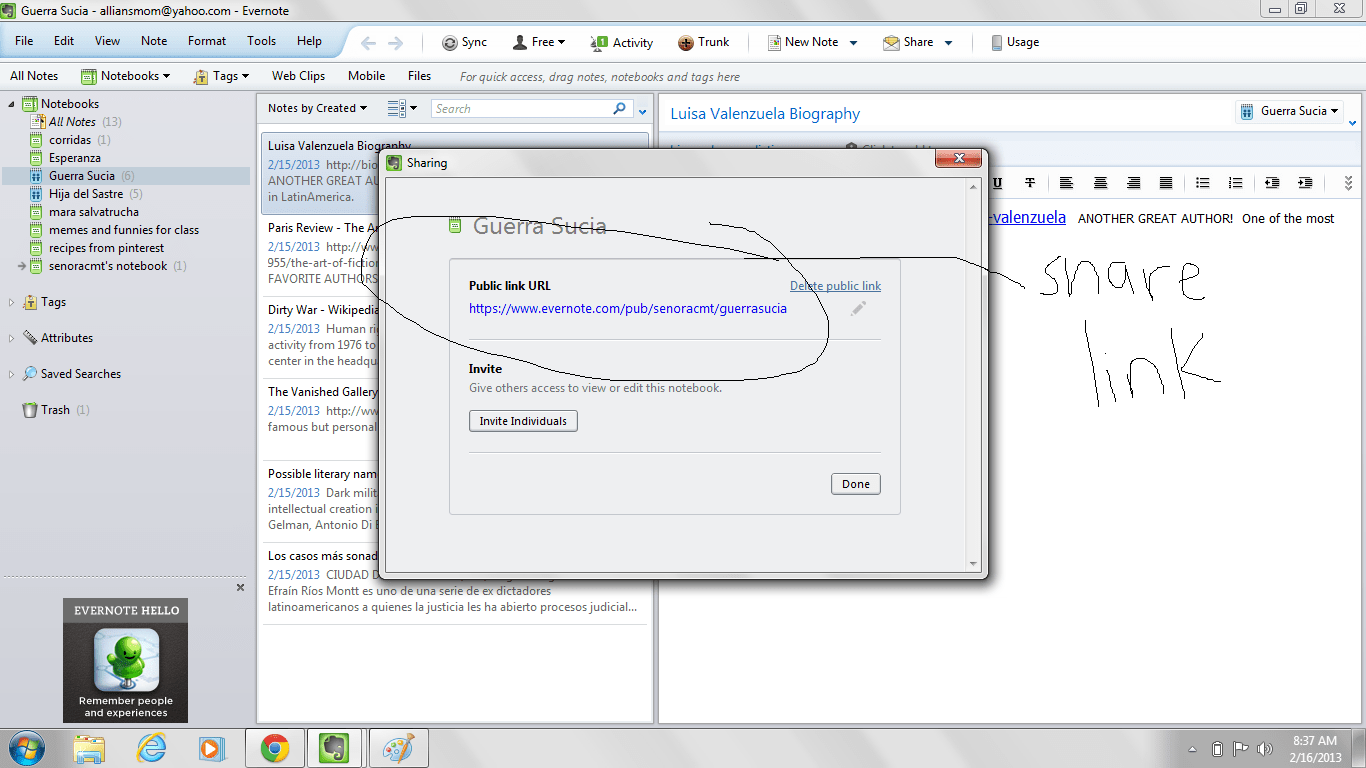Open the Format menu
Image resolution: width=1366 pixels, height=768 pixels.
pos(207,41)
